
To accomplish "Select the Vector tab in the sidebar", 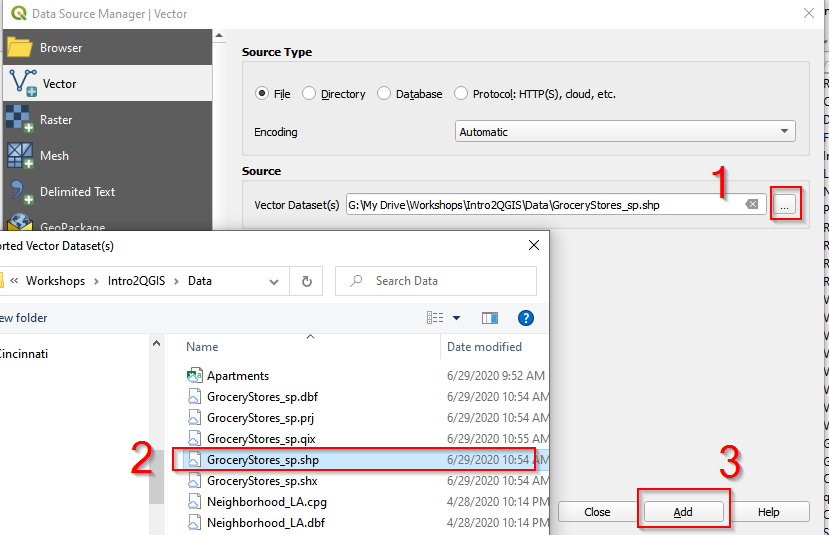I will tap(107, 84).
